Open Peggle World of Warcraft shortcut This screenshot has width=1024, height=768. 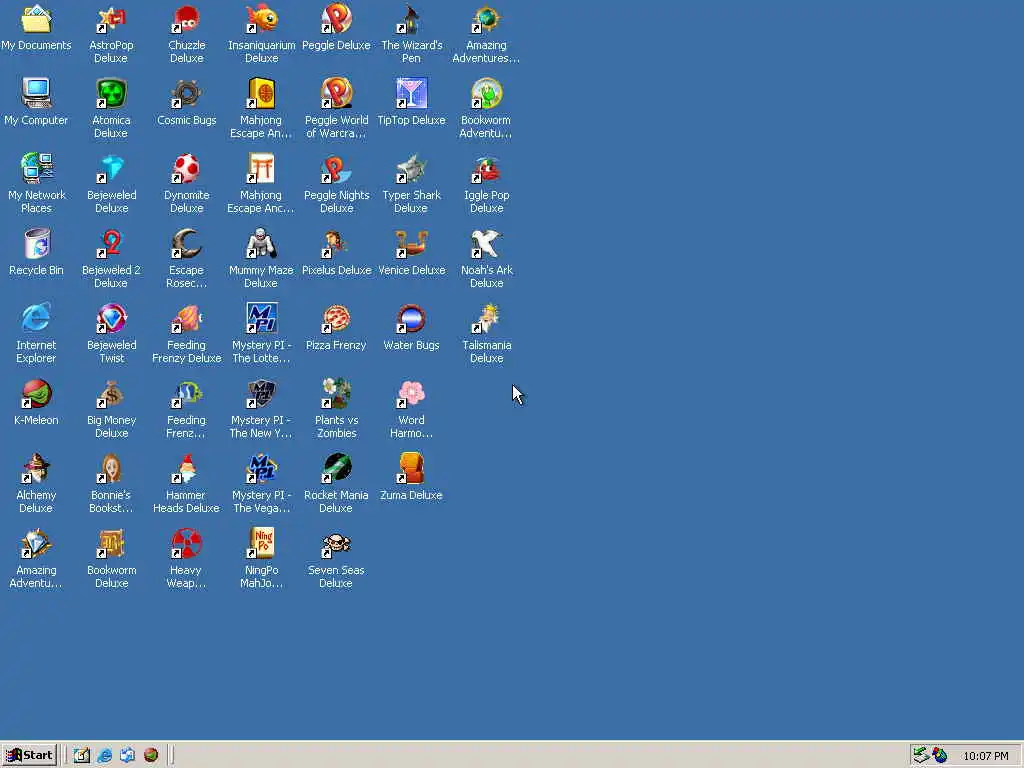tap(336, 93)
